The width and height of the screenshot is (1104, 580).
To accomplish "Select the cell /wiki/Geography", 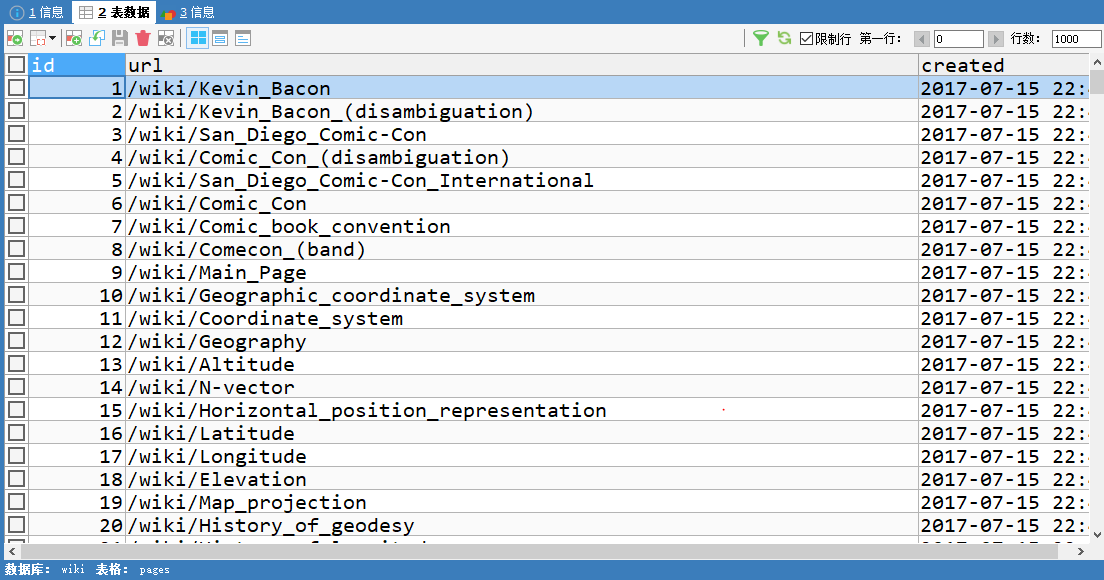I will [x=522, y=341].
